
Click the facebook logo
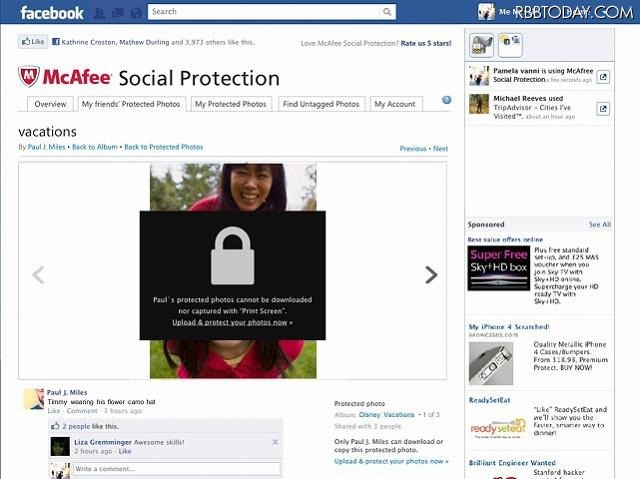52,13
